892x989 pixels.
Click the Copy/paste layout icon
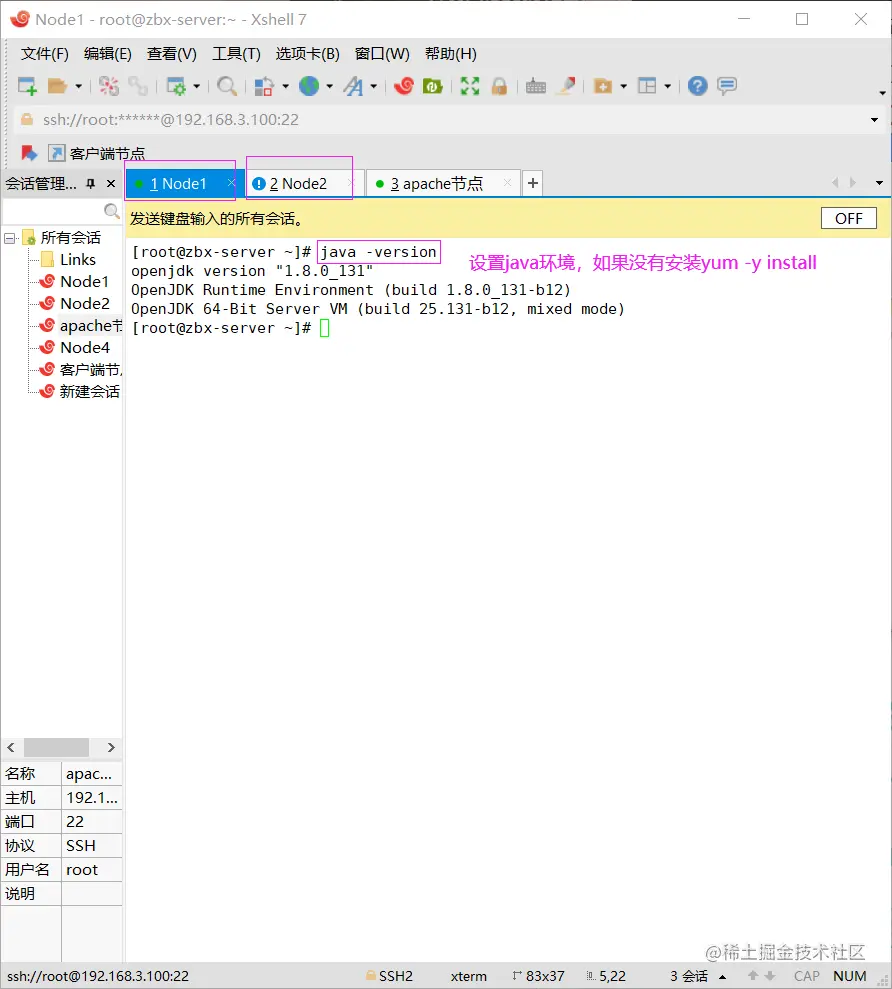tap(264, 86)
